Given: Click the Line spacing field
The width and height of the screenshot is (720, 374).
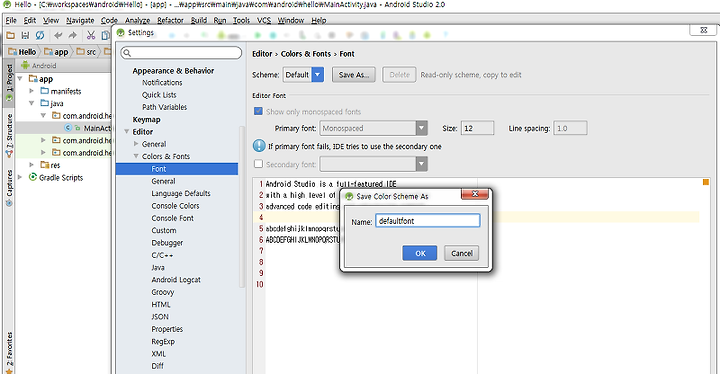Looking at the screenshot, I should tap(570, 128).
